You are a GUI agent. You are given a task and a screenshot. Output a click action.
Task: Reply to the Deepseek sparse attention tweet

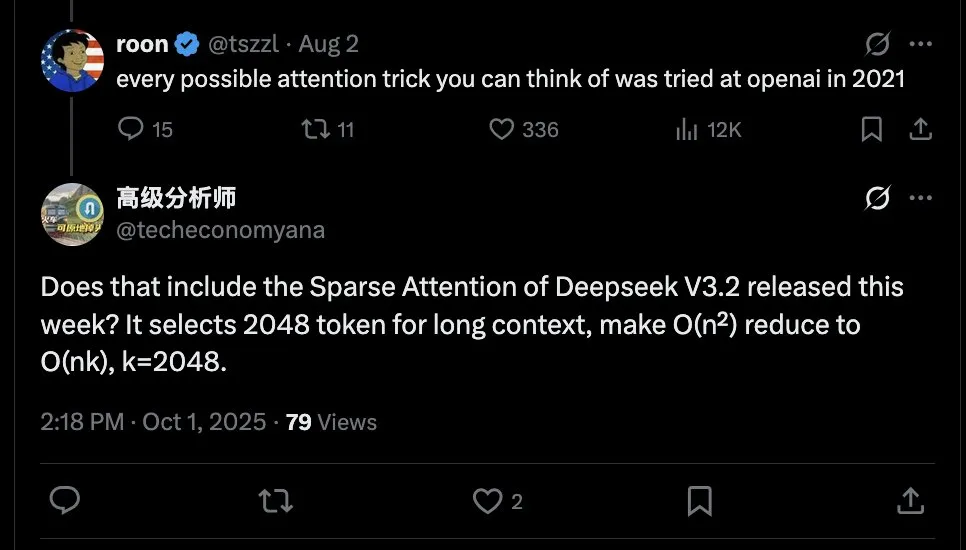pyautogui.click(x=65, y=500)
